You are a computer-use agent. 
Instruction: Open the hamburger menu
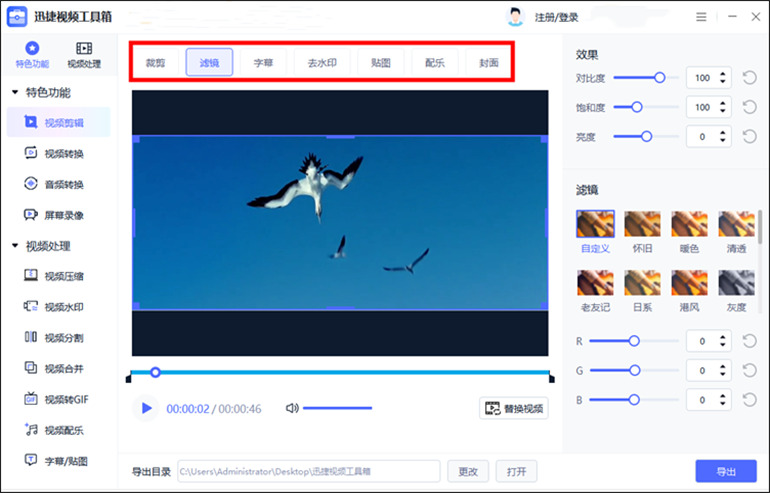[701, 17]
